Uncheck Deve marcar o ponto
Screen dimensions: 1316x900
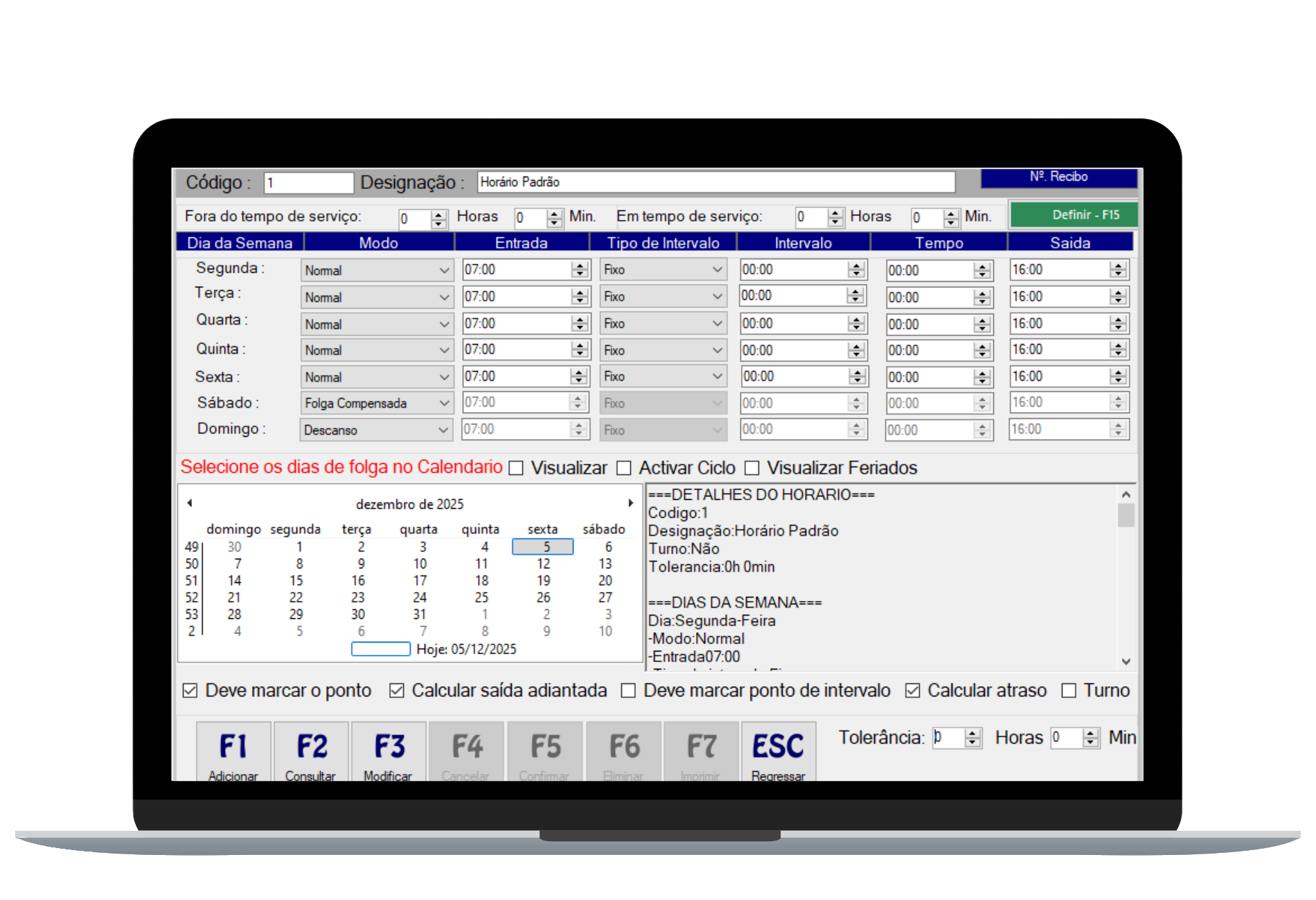point(190,691)
